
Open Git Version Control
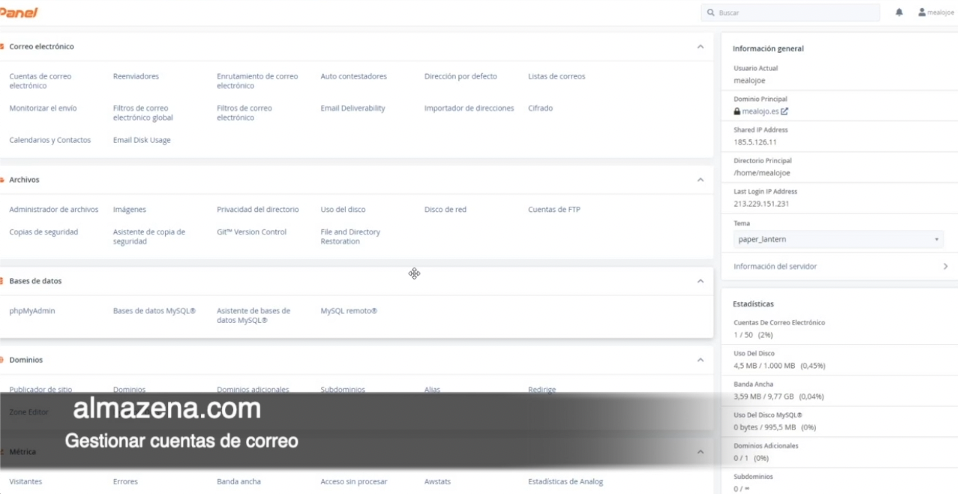[x=251, y=232]
